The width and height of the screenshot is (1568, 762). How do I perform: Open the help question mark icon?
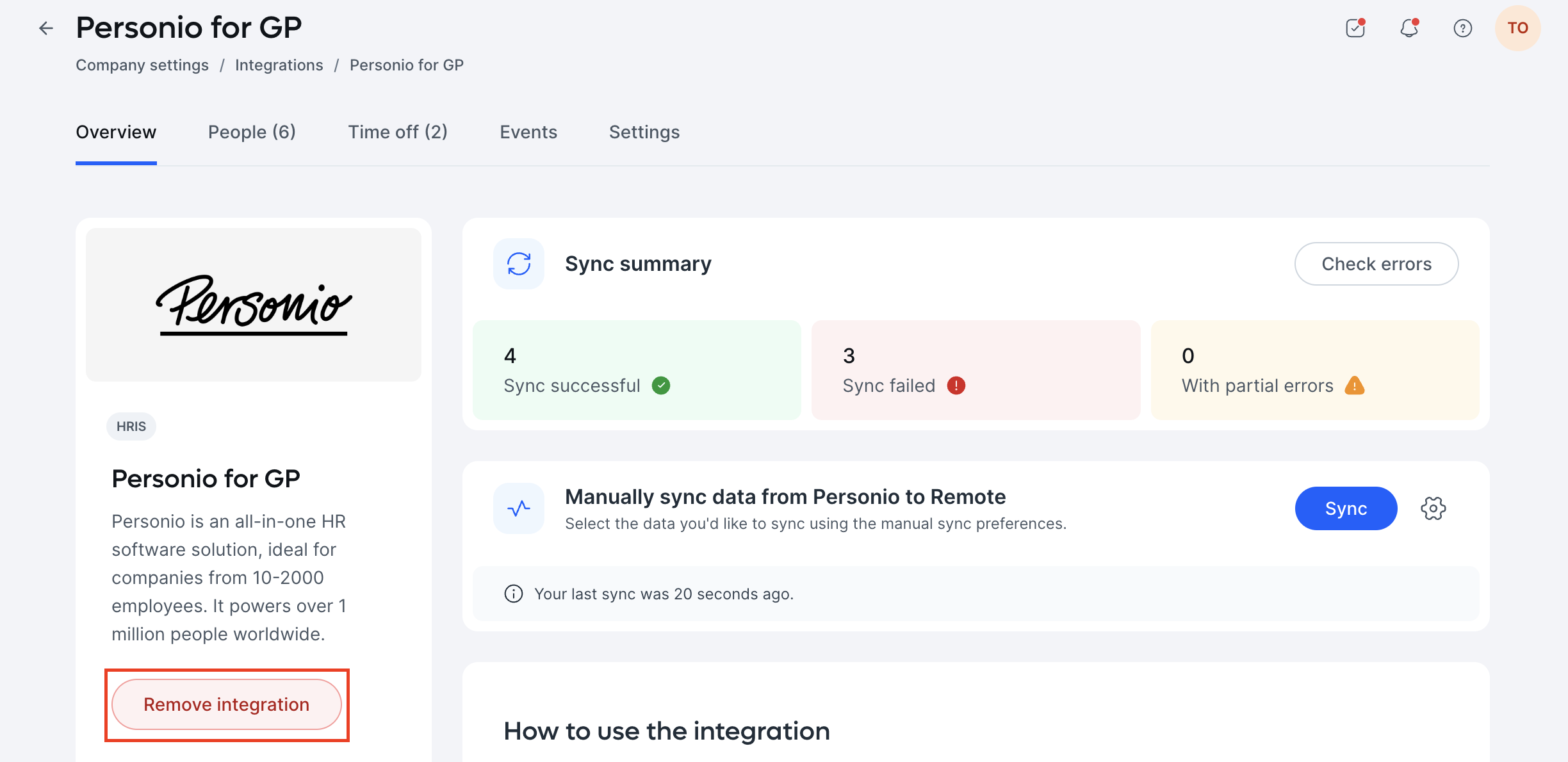tap(1463, 28)
